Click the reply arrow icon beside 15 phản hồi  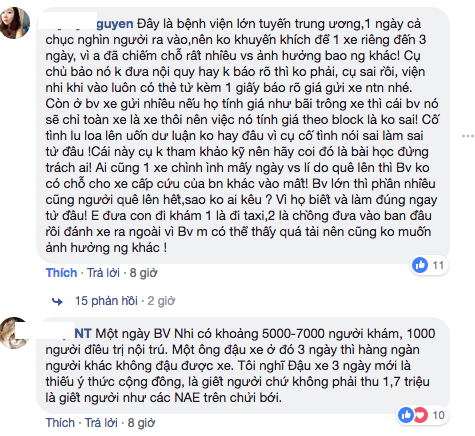point(57,301)
